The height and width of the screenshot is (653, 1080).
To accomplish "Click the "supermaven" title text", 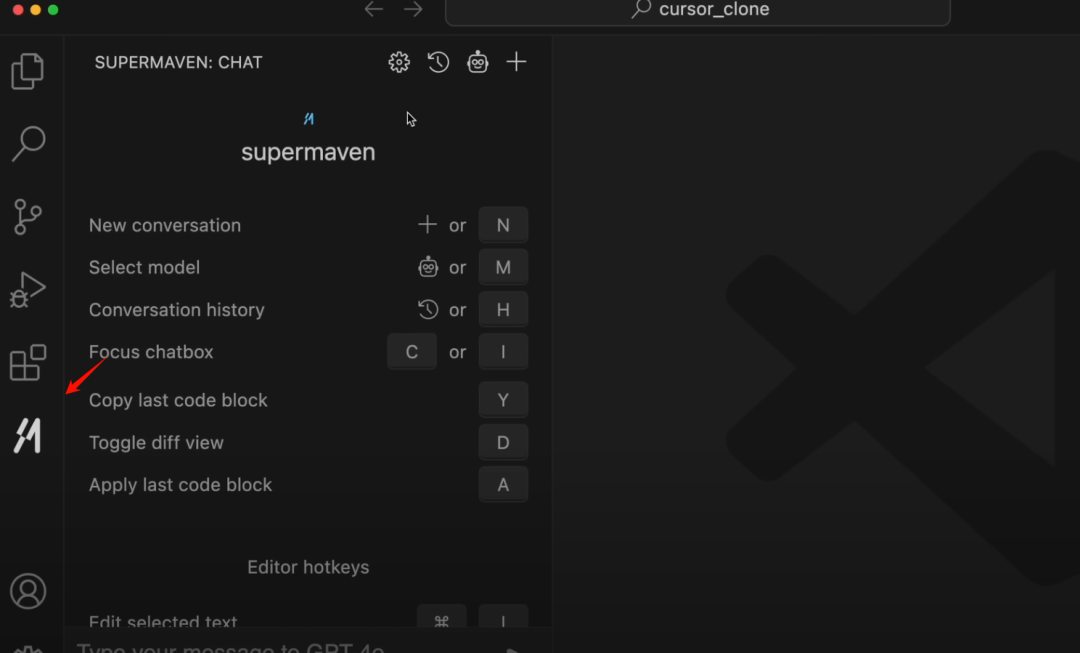I will click(x=308, y=152).
